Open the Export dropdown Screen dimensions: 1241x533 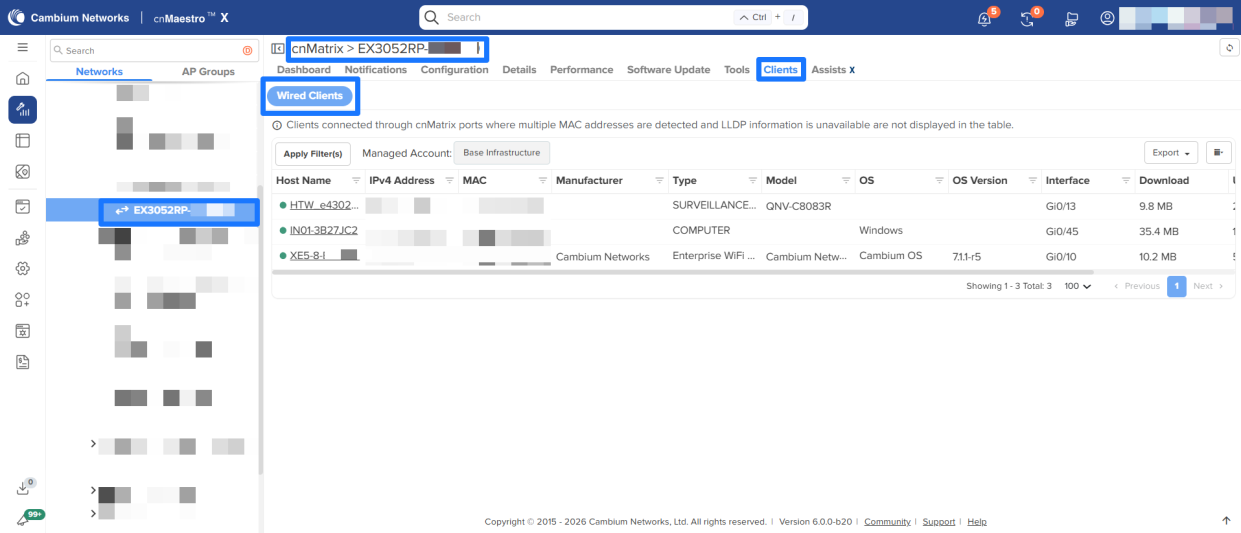click(x=1171, y=153)
